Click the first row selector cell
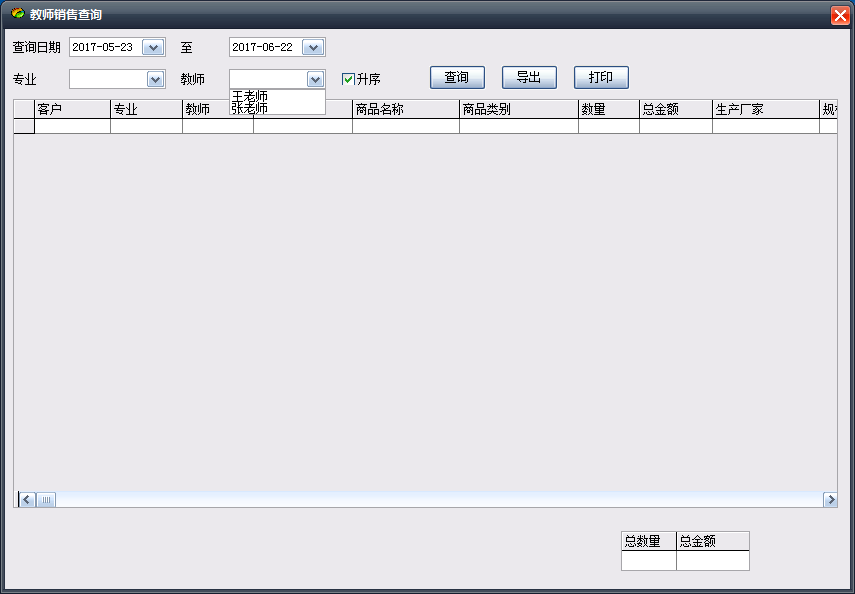The width and height of the screenshot is (855, 594). click(x=24, y=126)
